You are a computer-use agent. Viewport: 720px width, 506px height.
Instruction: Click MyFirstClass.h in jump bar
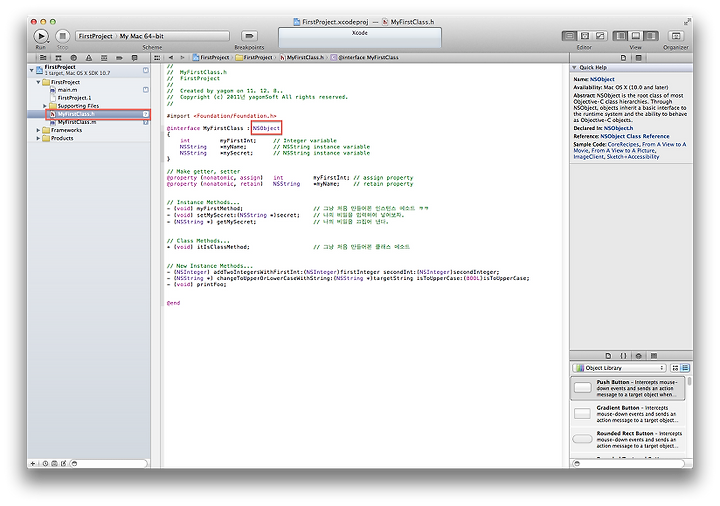302,58
